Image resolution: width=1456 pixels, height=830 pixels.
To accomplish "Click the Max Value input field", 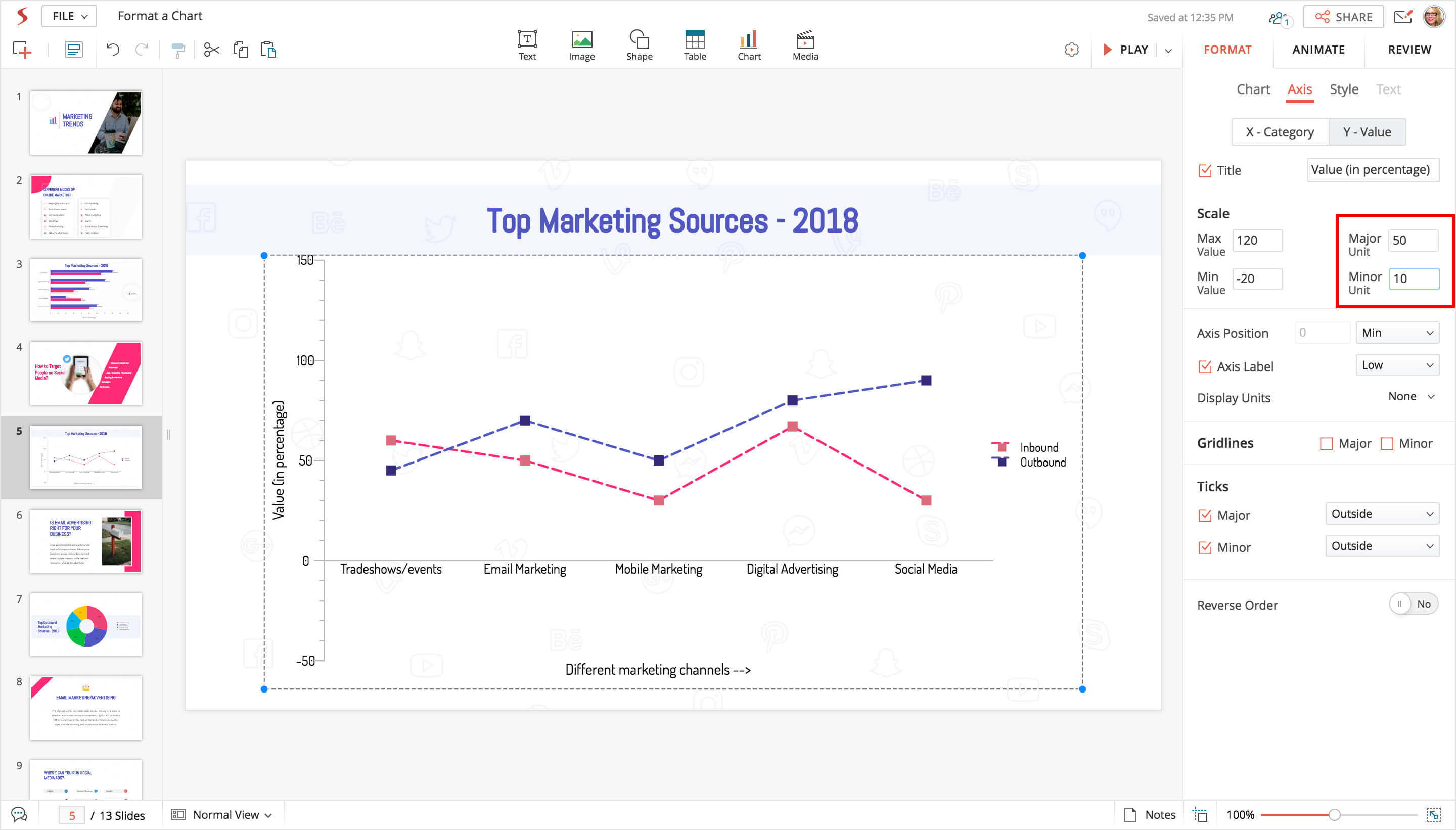I will click(x=1256, y=241).
